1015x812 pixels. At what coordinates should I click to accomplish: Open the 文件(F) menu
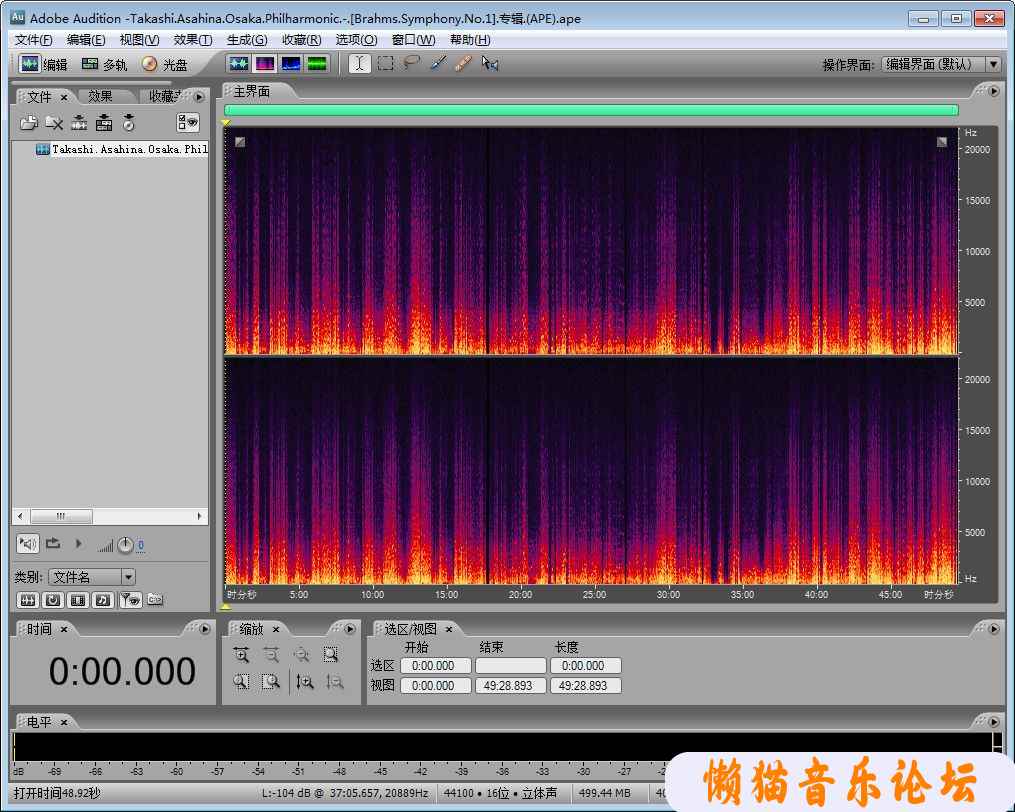[34, 40]
